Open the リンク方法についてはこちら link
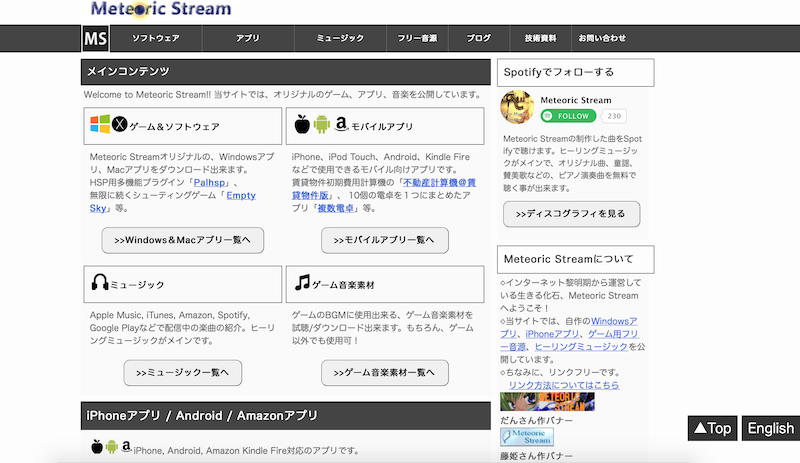800x463 pixels. [564, 385]
